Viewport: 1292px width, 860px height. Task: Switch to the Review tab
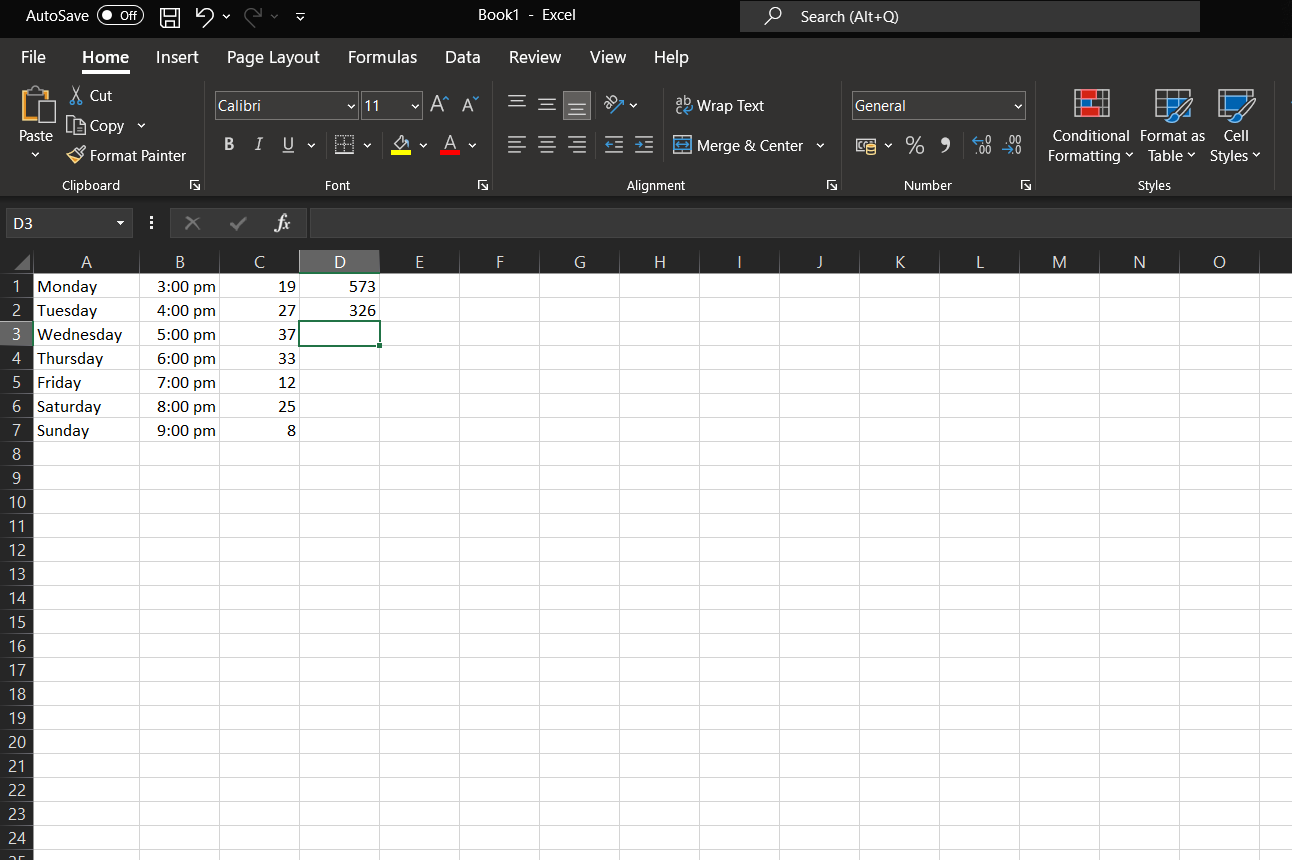pos(535,57)
